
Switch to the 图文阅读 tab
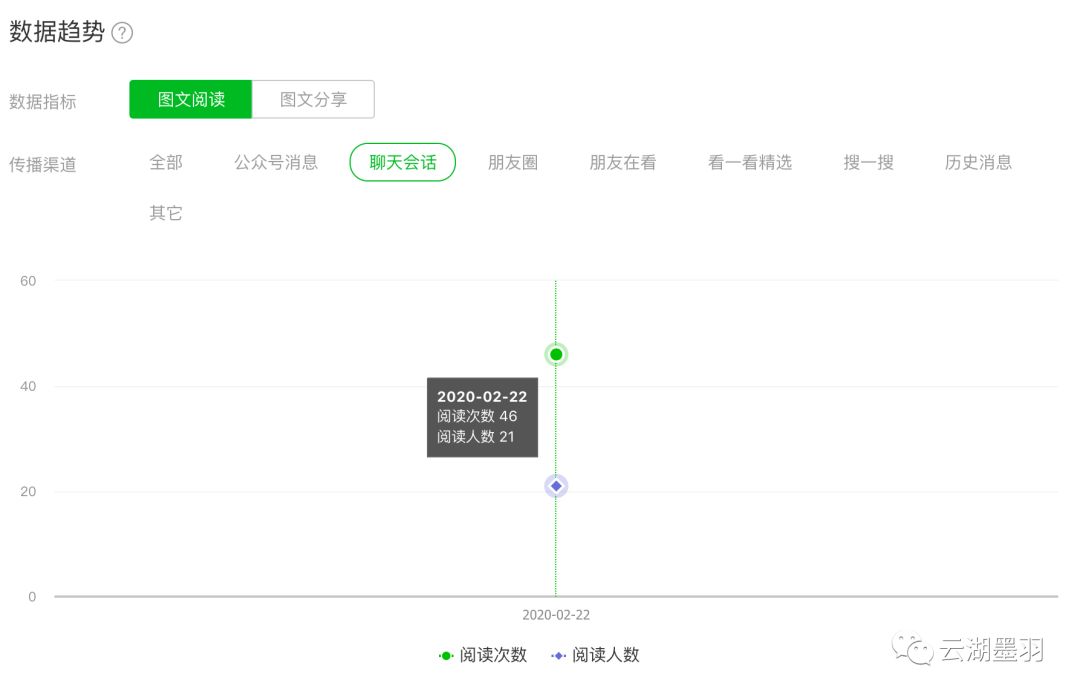click(x=190, y=99)
